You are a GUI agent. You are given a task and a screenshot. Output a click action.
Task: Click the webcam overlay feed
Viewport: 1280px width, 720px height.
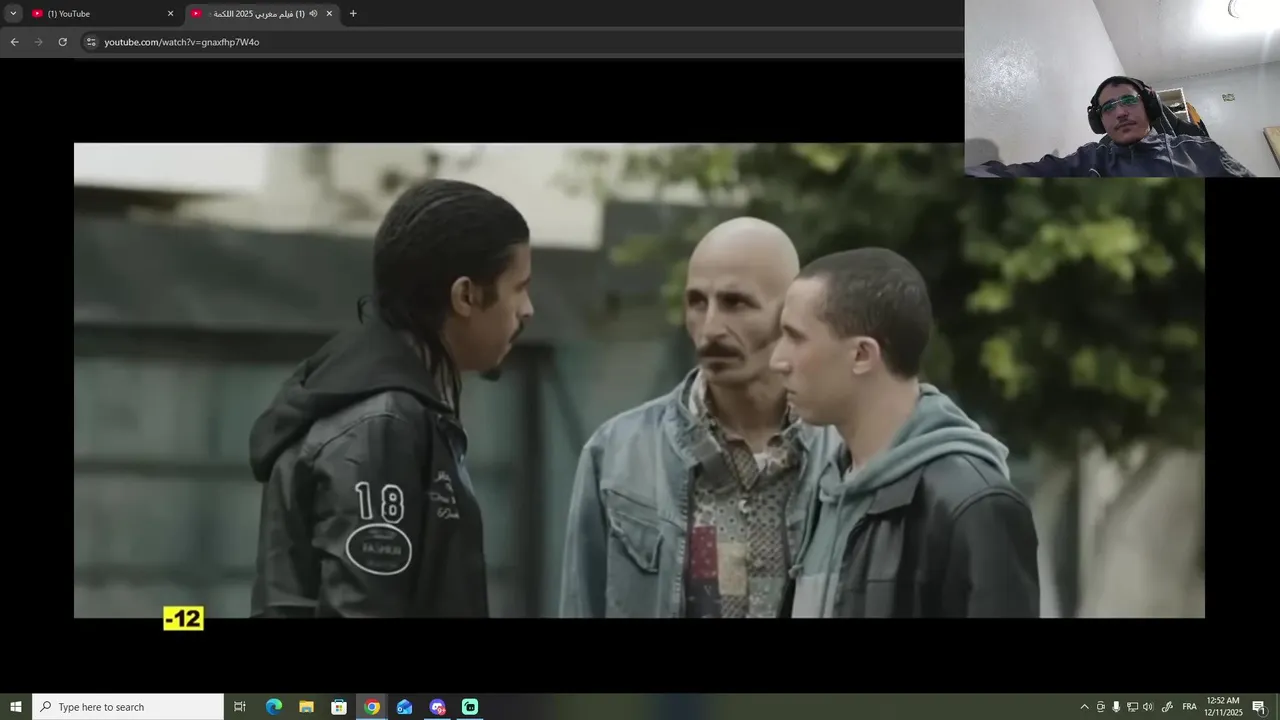point(1122,88)
